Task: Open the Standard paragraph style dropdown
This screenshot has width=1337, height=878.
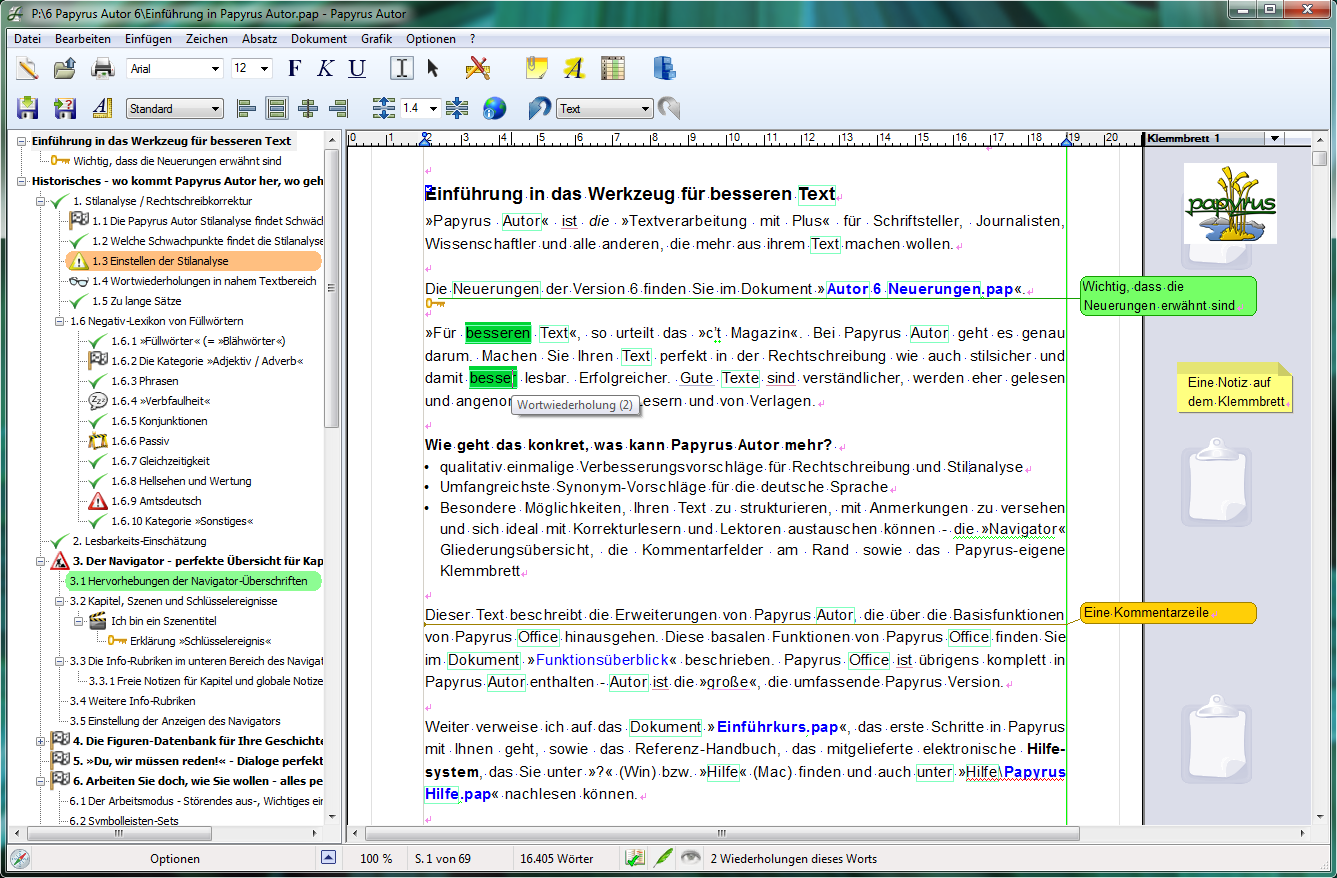Action: [x=216, y=109]
